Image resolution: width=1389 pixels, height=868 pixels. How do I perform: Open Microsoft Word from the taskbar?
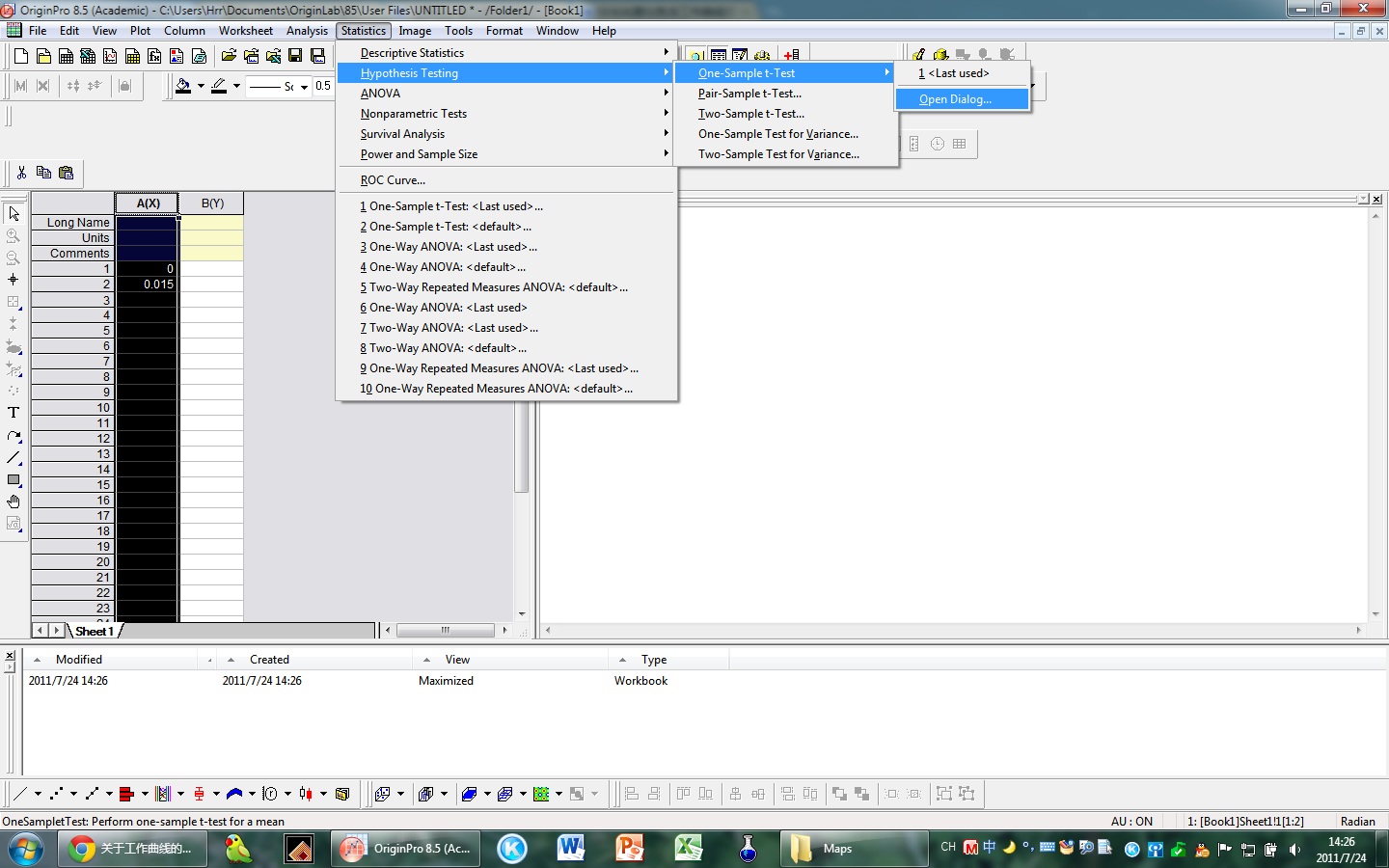(571, 849)
